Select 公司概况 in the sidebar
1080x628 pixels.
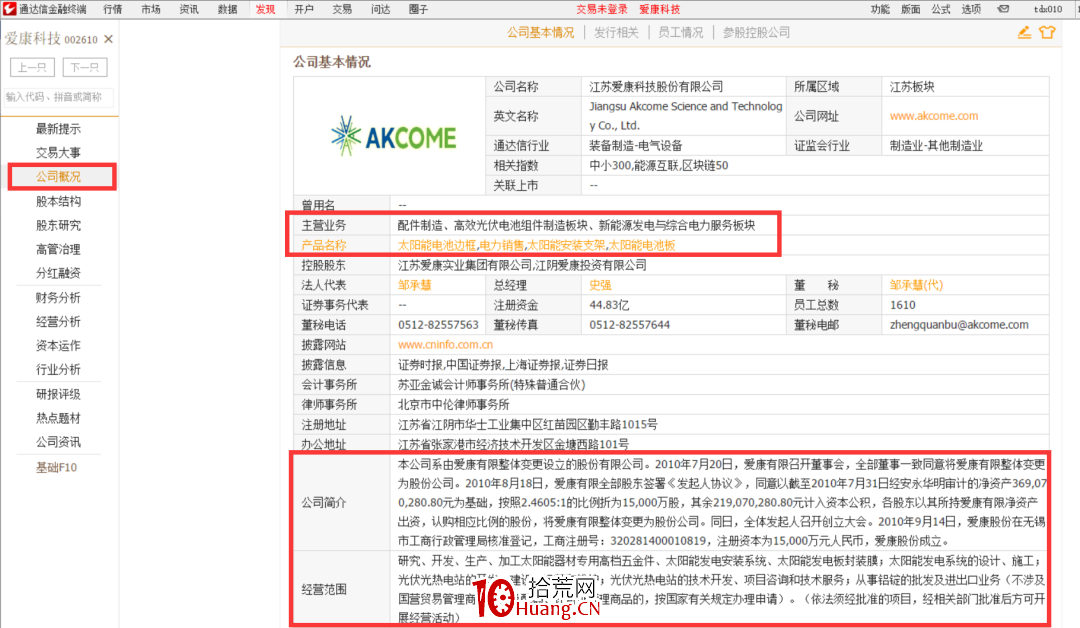point(59,177)
